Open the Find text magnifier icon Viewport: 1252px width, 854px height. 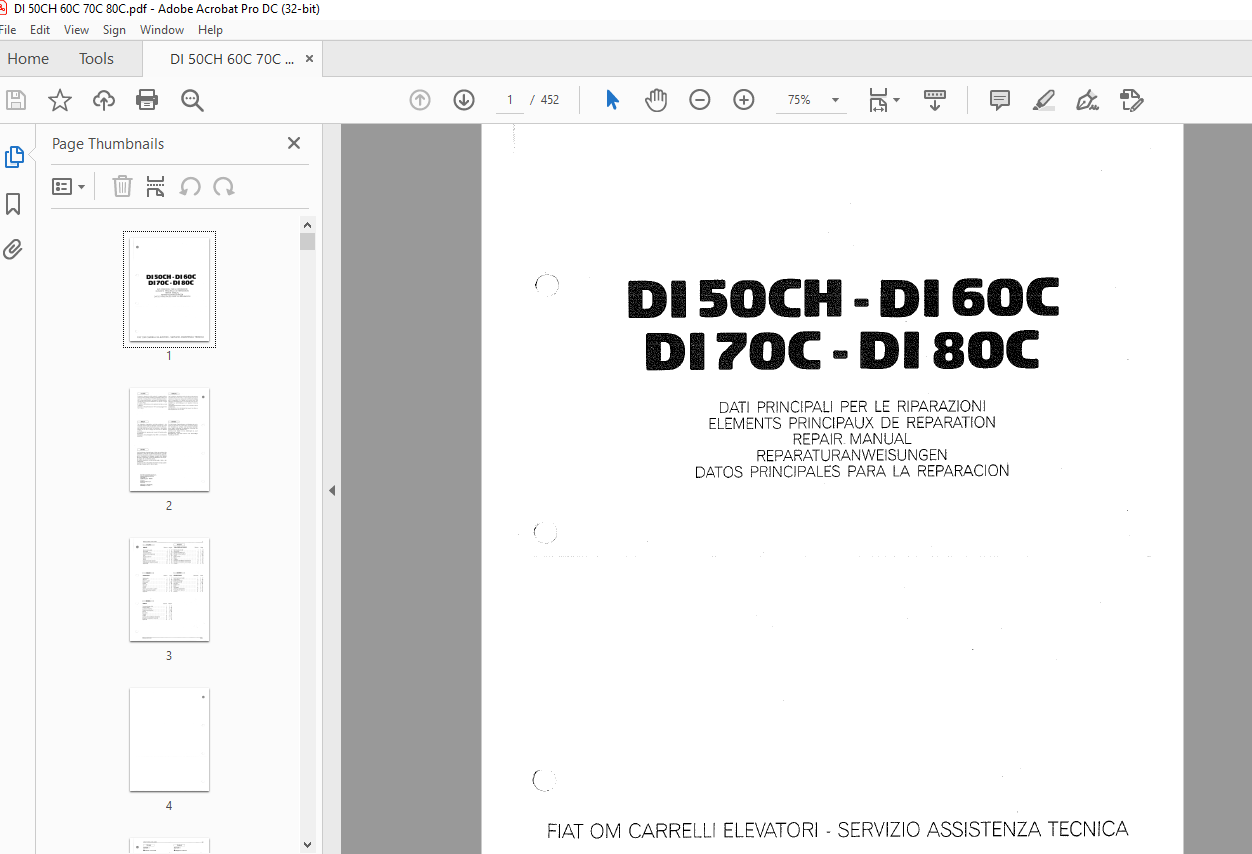tap(192, 100)
